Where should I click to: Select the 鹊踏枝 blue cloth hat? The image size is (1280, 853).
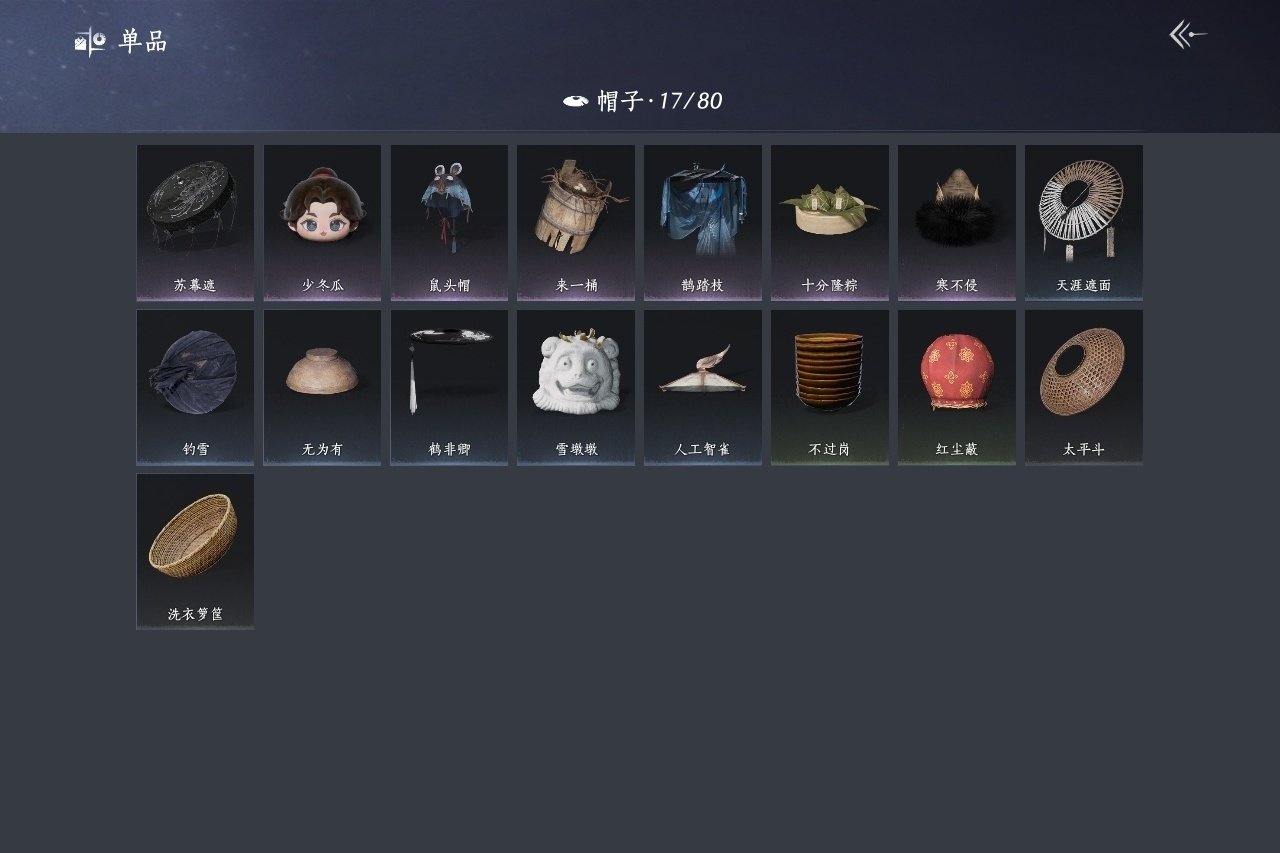coord(703,223)
